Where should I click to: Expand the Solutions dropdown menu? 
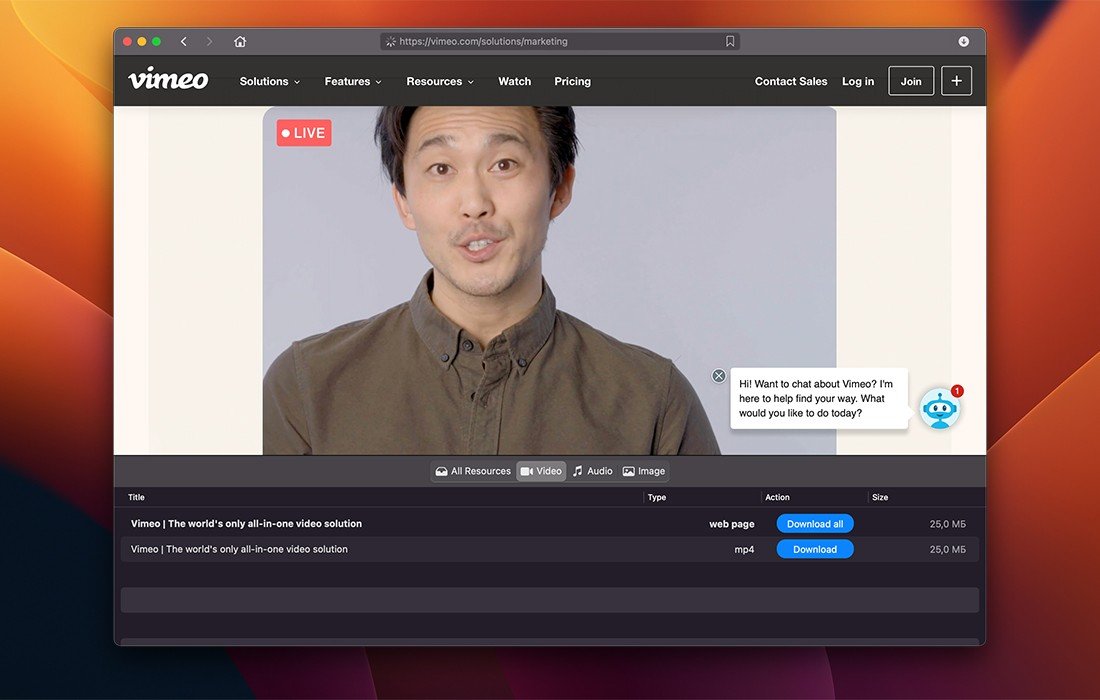tap(270, 82)
